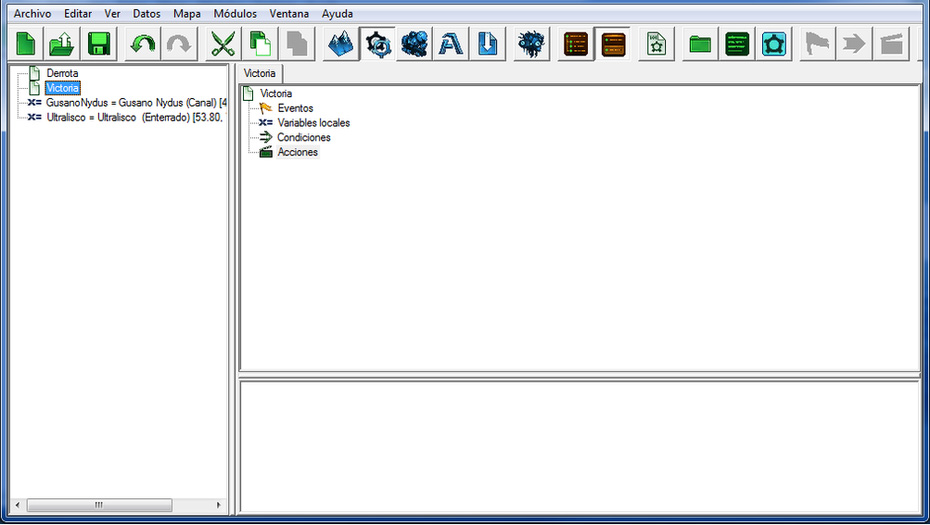Click the green floppy disk Save icon
Screen dimensions: 930x525
(x=99, y=44)
